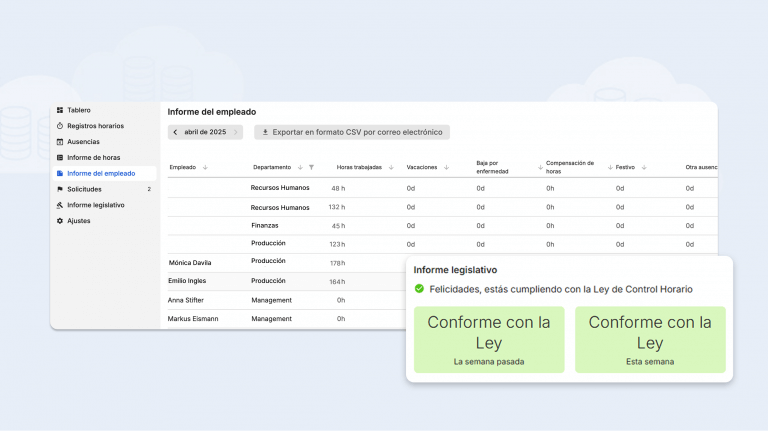Viewport: 768px width, 431px height.
Task: Open Informe de horas in sidebar
Action: pos(104,158)
